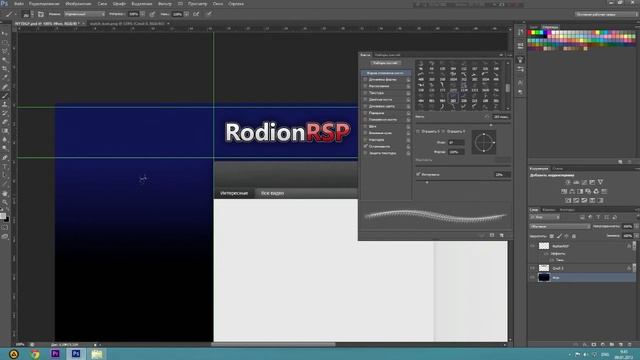The width and height of the screenshot is (640, 360).
Task: Select the Zoom tool
Action: 5,202
